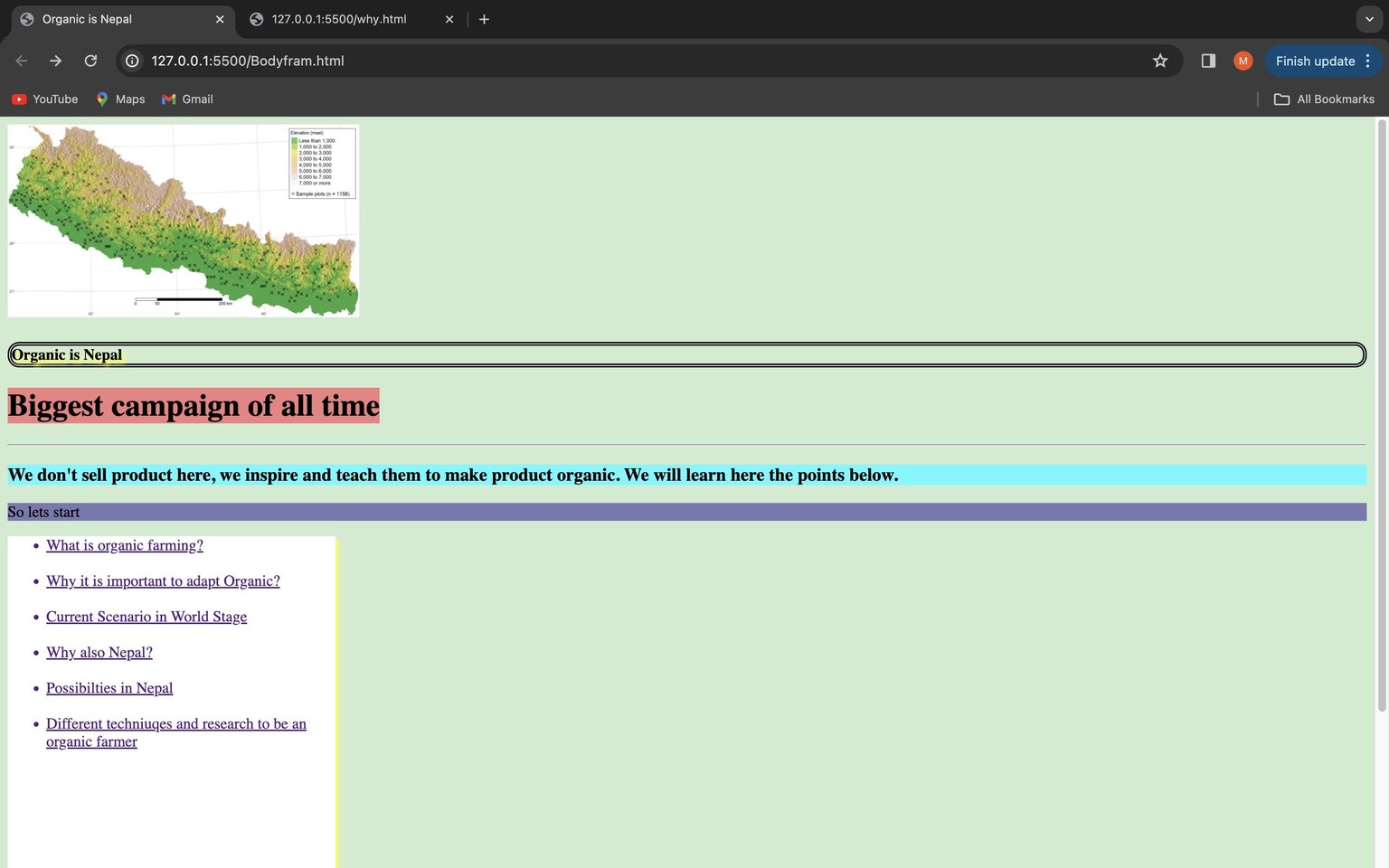Open the Gmail bookmark
This screenshot has width=1389, height=868.
coord(187,99)
